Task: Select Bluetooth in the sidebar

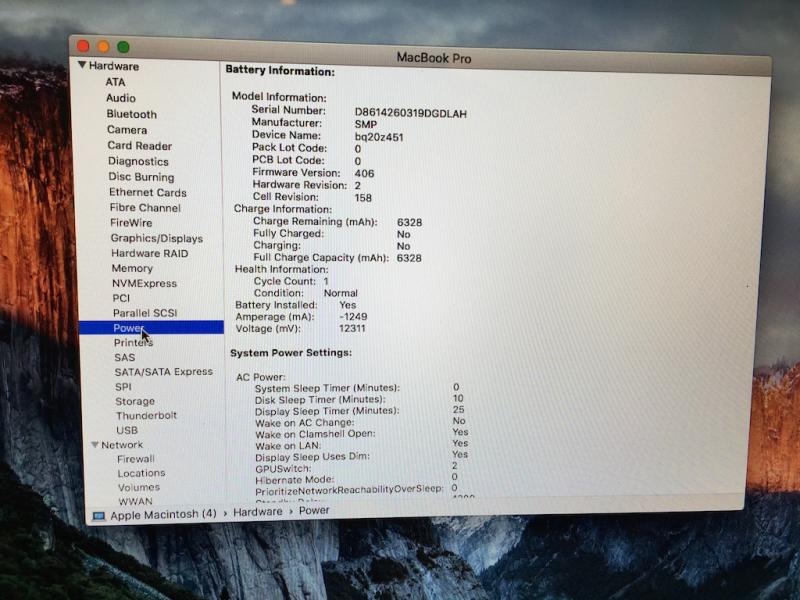Action: pos(132,114)
